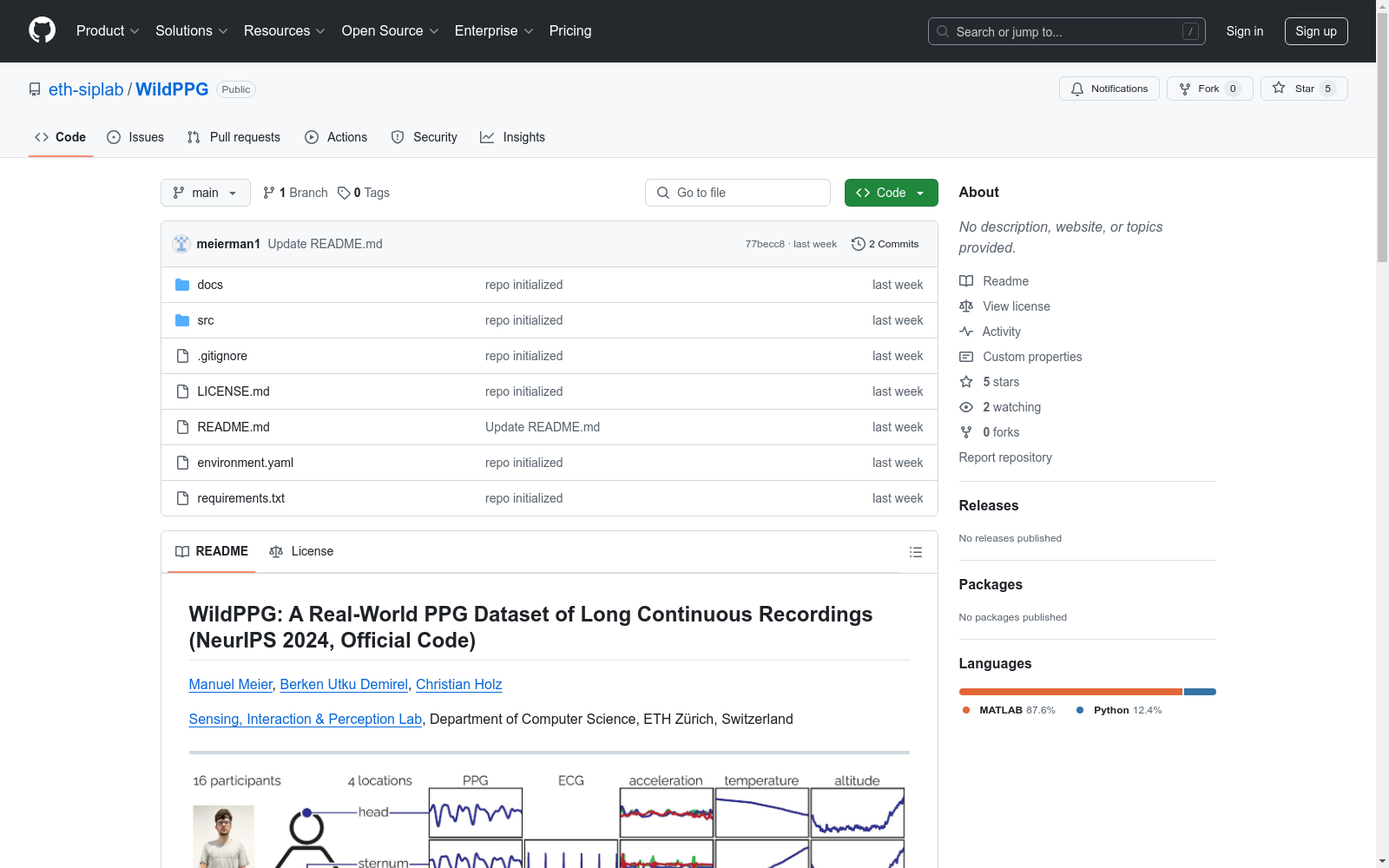
Task: Click the Python segment of language bar
Action: (1200, 692)
